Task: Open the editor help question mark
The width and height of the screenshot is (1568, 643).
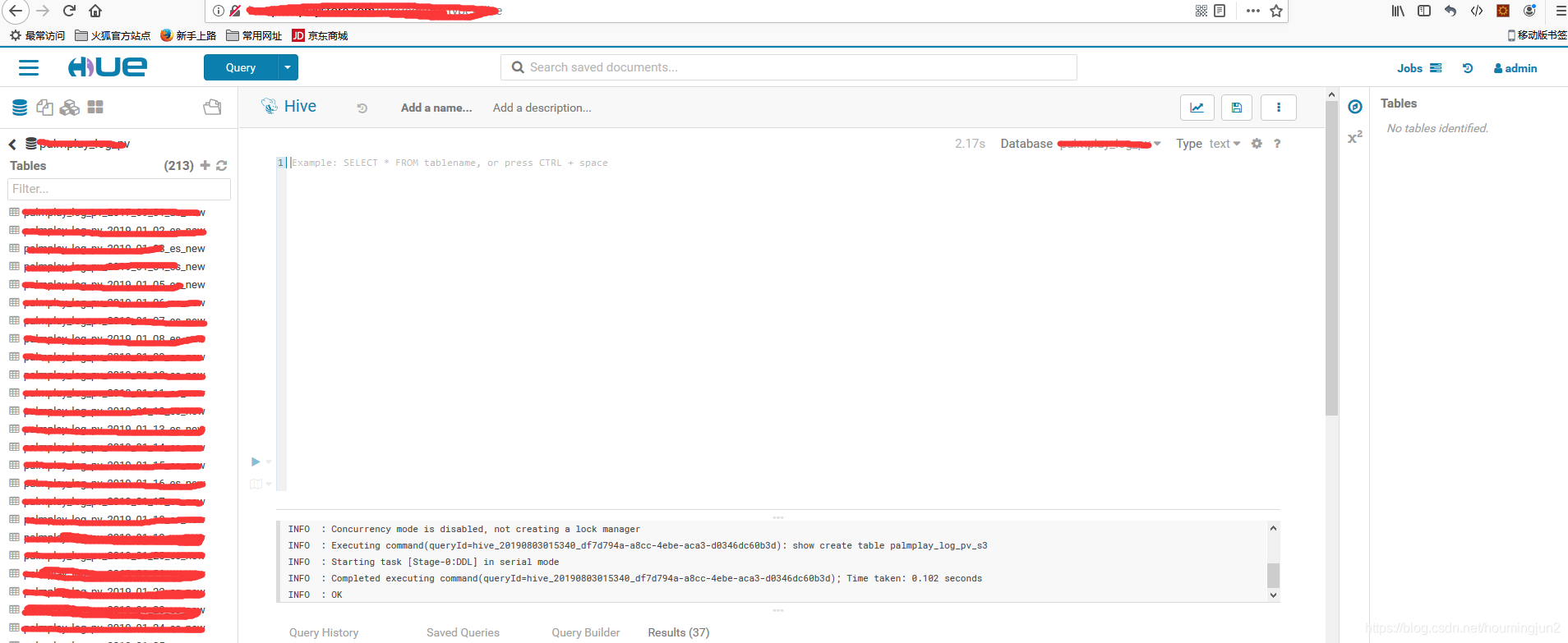Action: [1277, 144]
